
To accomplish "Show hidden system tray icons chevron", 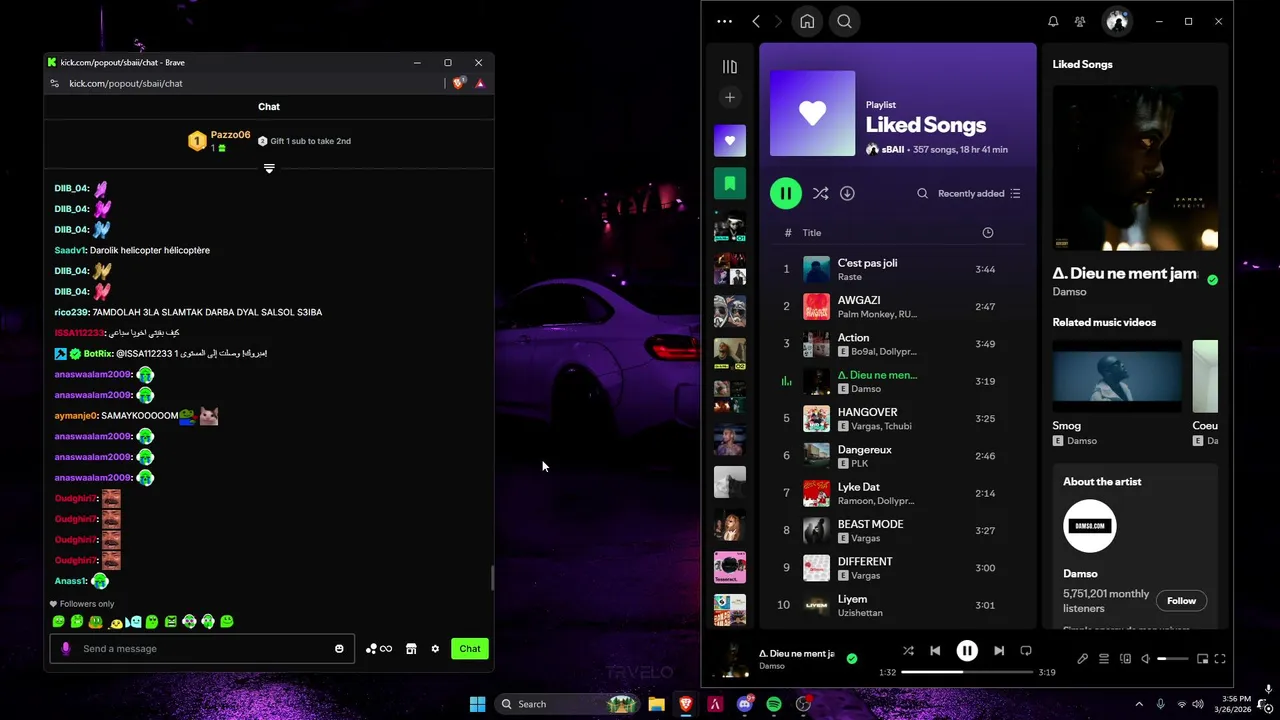I will [x=1138, y=704].
